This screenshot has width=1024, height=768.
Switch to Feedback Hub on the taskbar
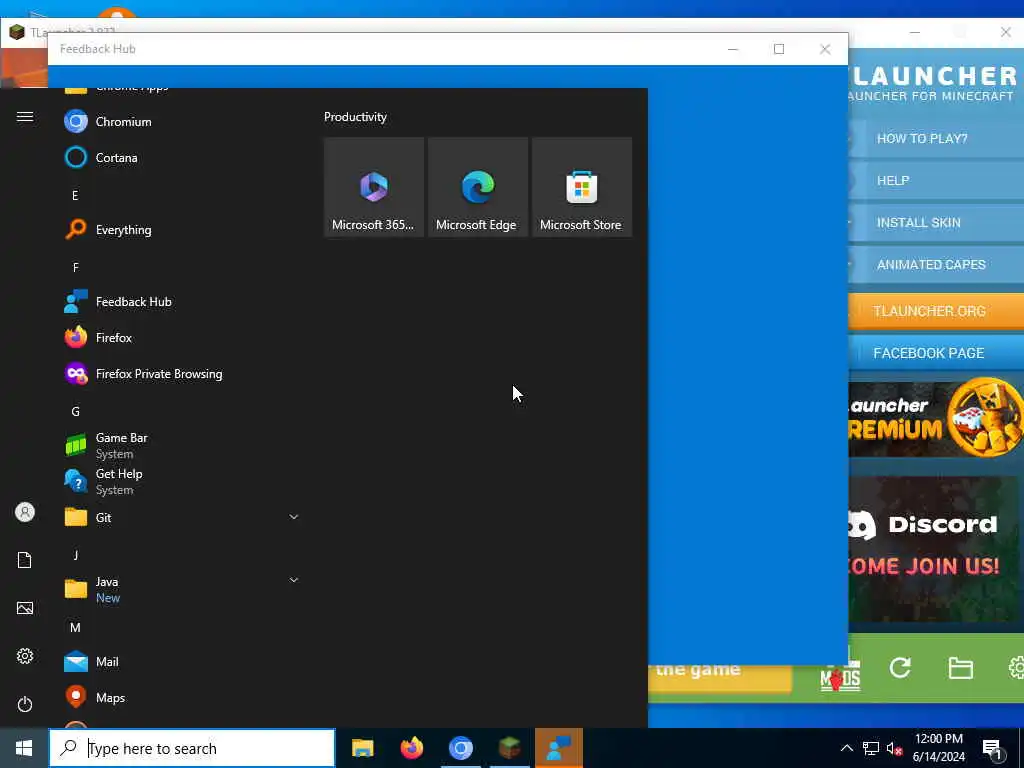(559, 748)
